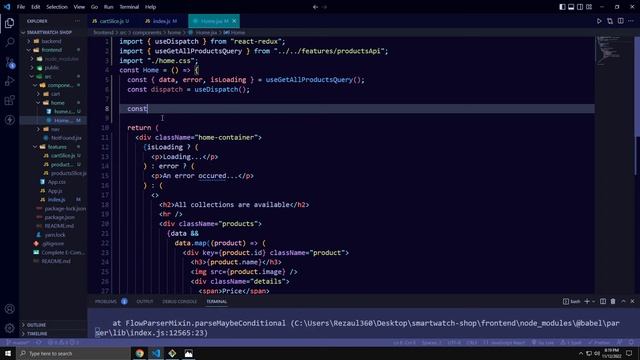Open Run and Debug view
The height and width of the screenshot is (360, 640).
[x=9, y=81]
